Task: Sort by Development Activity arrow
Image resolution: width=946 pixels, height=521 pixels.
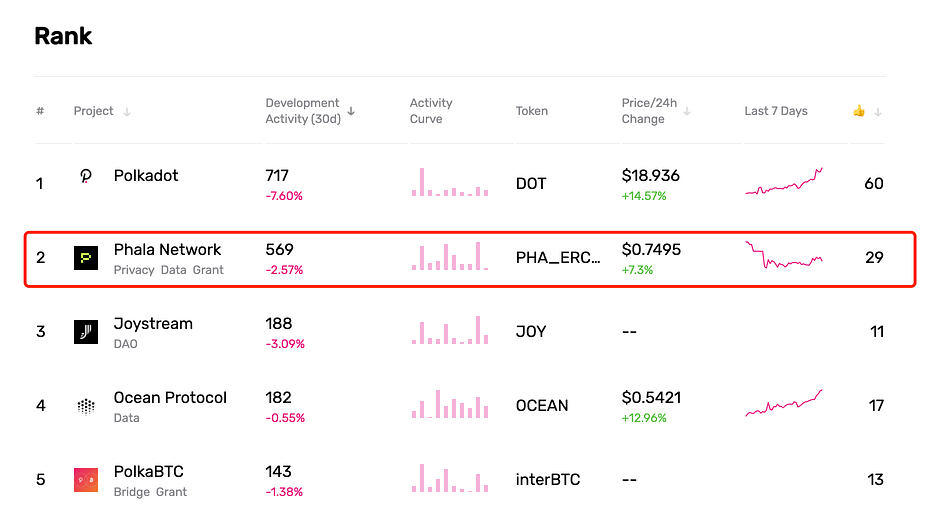Action: pyautogui.click(x=351, y=112)
